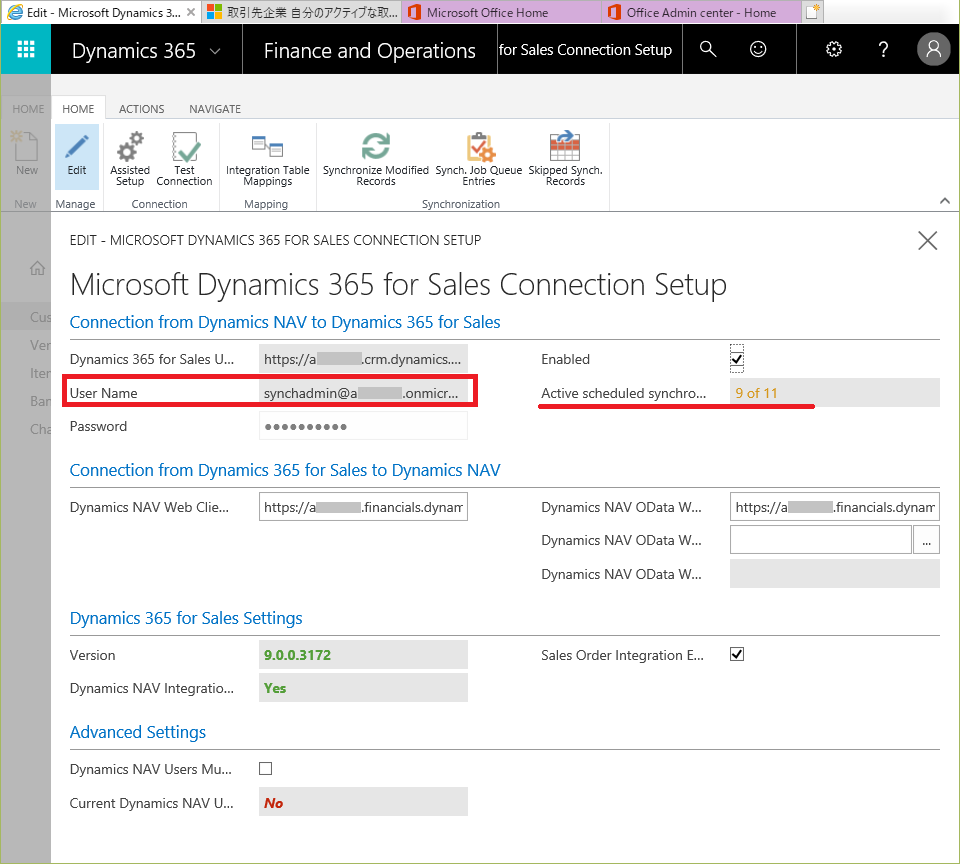
Task: Toggle the Enabled checkbox
Action: click(x=737, y=359)
